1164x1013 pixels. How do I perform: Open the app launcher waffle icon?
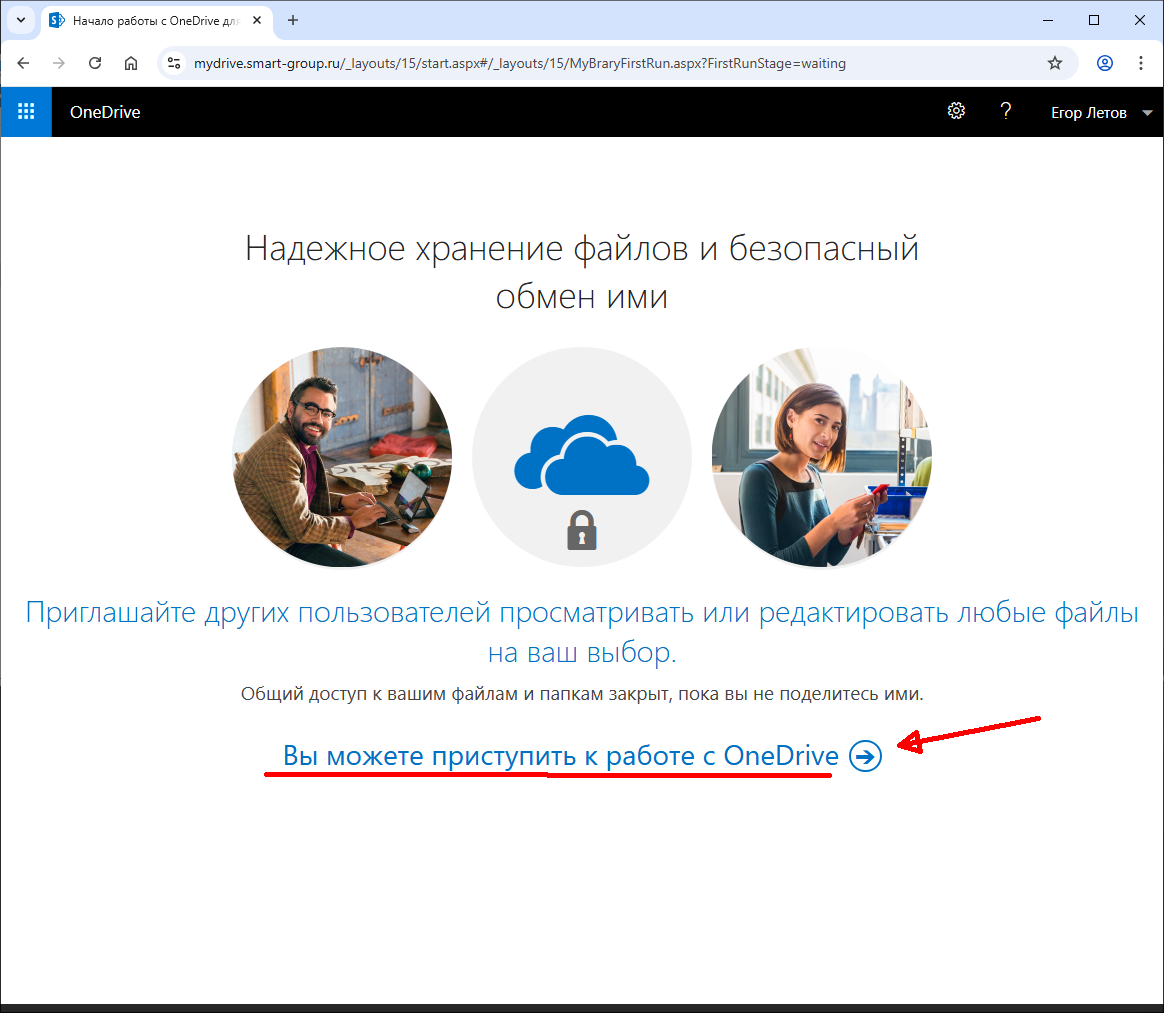pos(26,112)
